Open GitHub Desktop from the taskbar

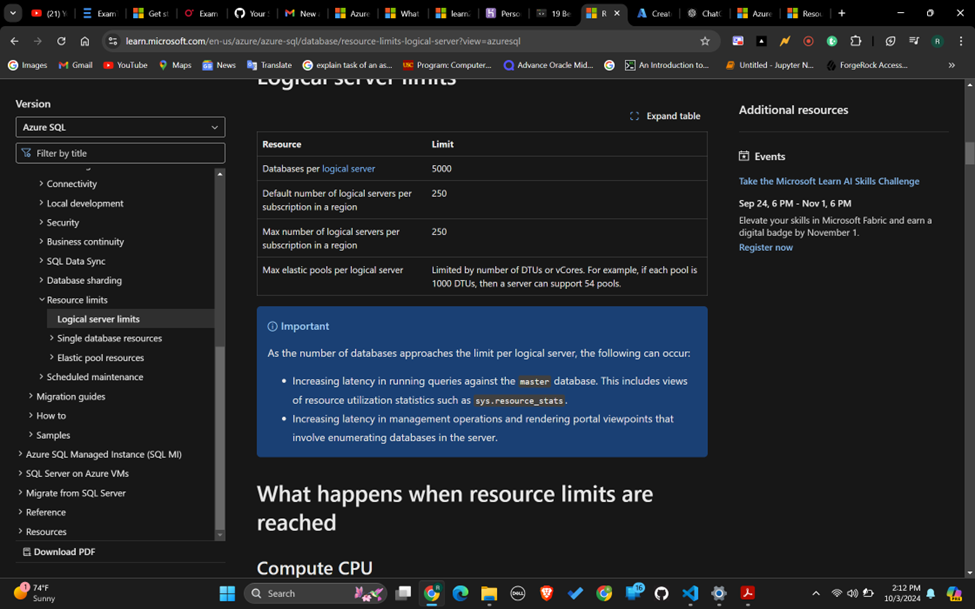(x=661, y=593)
